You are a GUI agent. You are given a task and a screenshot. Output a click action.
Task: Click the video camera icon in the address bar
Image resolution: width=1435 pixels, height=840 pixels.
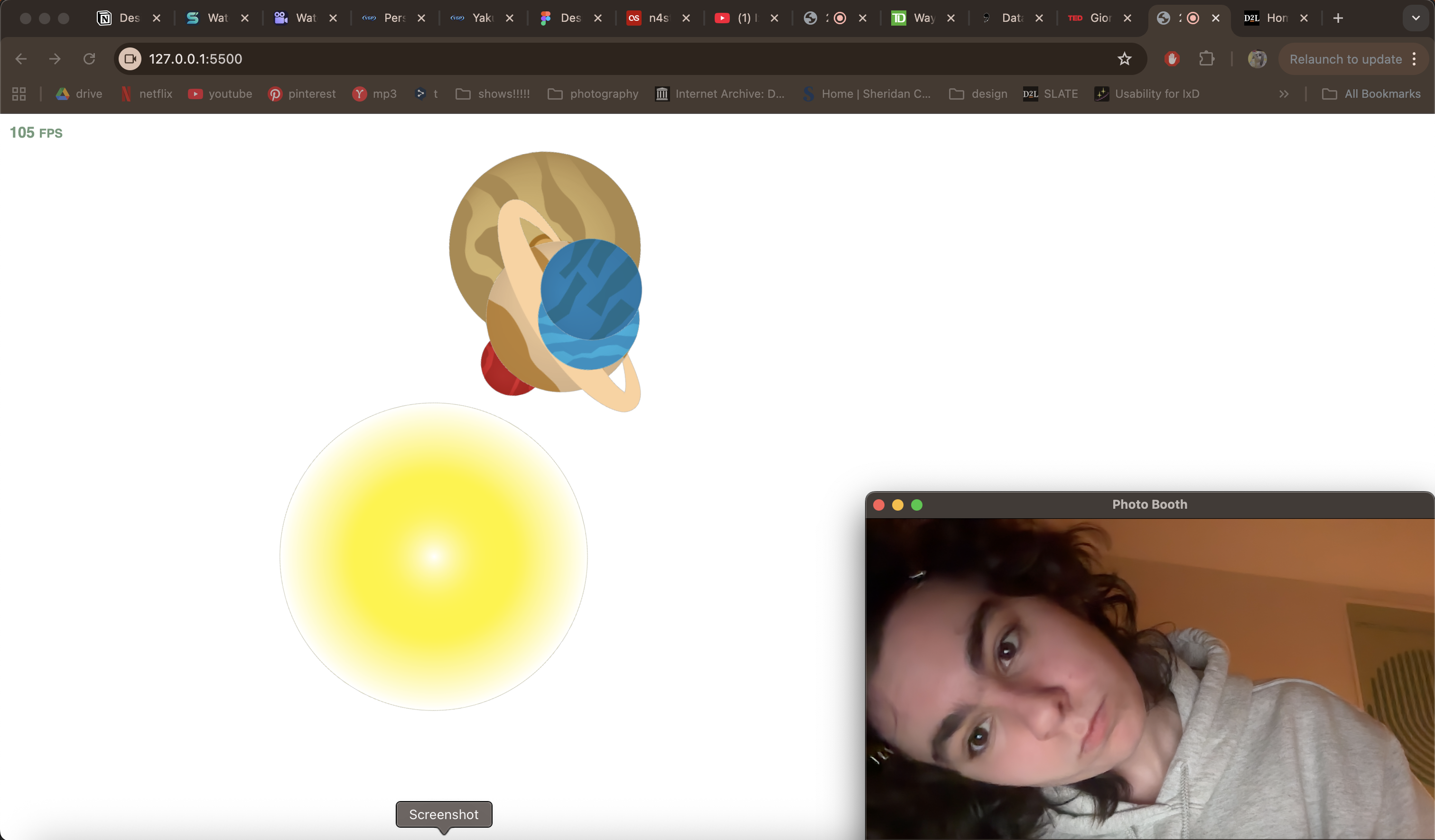[x=129, y=59]
